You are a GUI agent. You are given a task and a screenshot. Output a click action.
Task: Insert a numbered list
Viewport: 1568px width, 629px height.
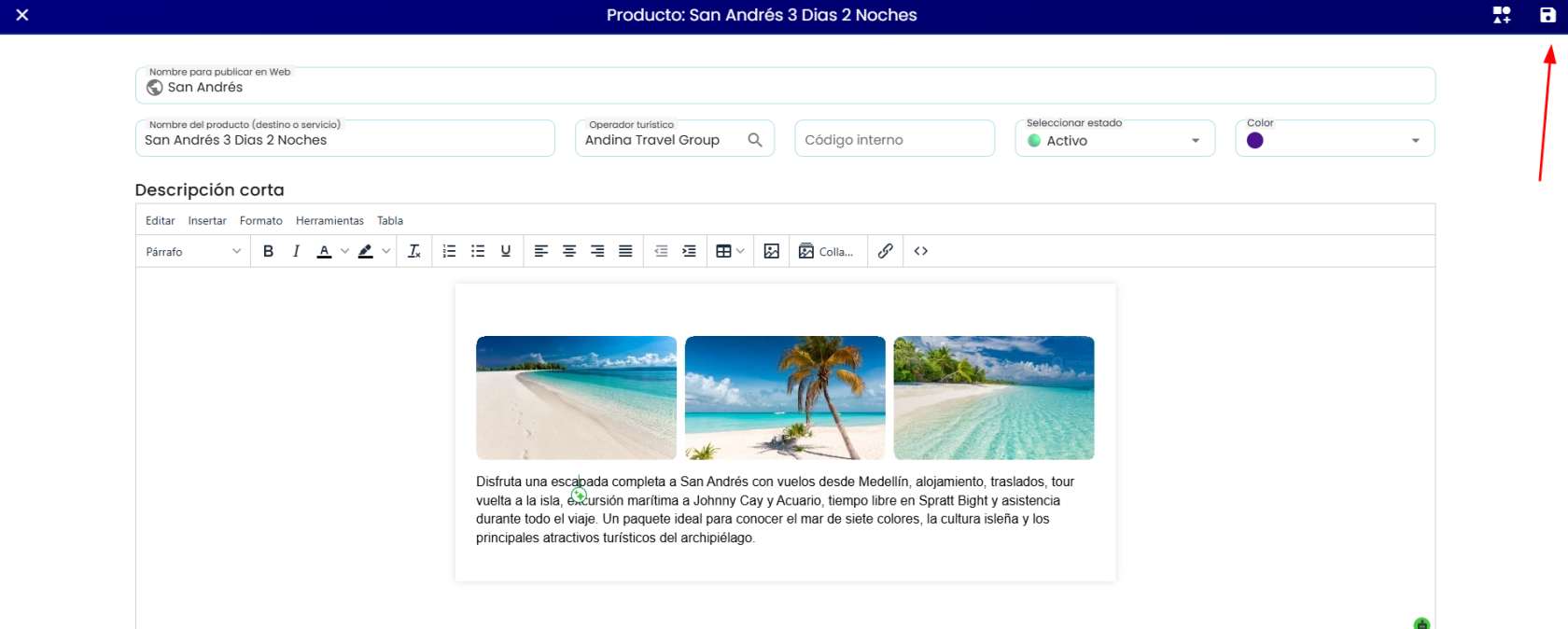[x=449, y=251]
